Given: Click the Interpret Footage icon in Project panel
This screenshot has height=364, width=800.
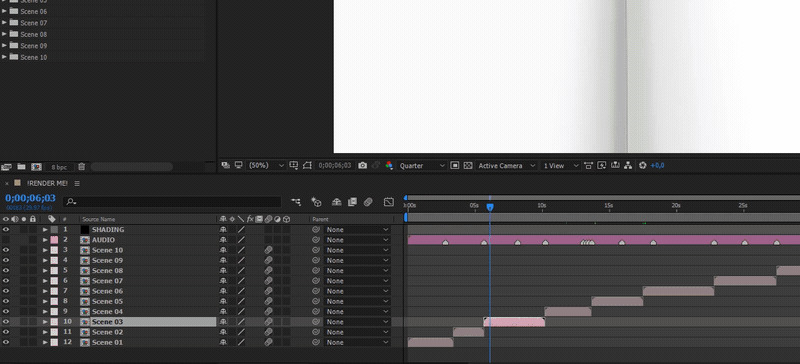Looking at the screenshot, I should point(6,166).
